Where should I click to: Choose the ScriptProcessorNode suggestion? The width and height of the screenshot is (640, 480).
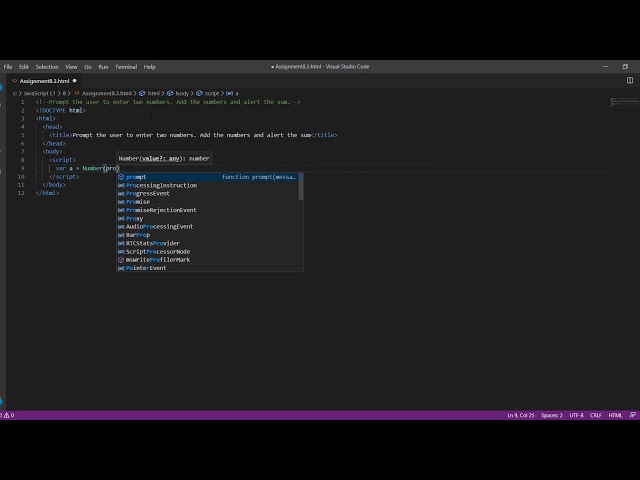[207, 251]
